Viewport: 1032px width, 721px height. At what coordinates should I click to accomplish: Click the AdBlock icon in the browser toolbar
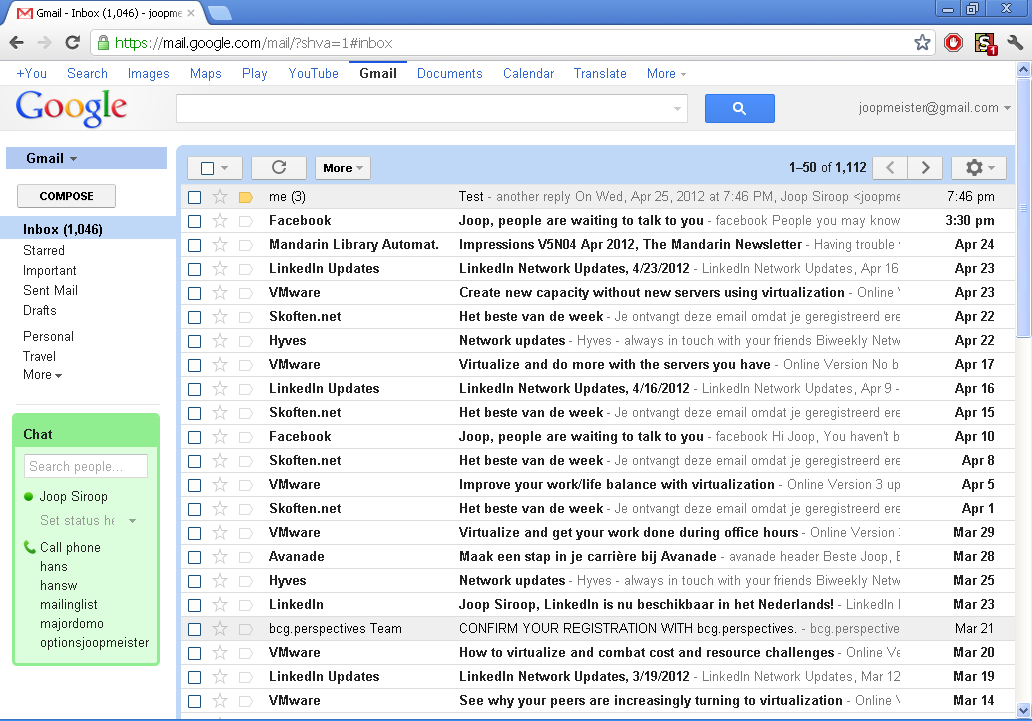coord(953,43)
